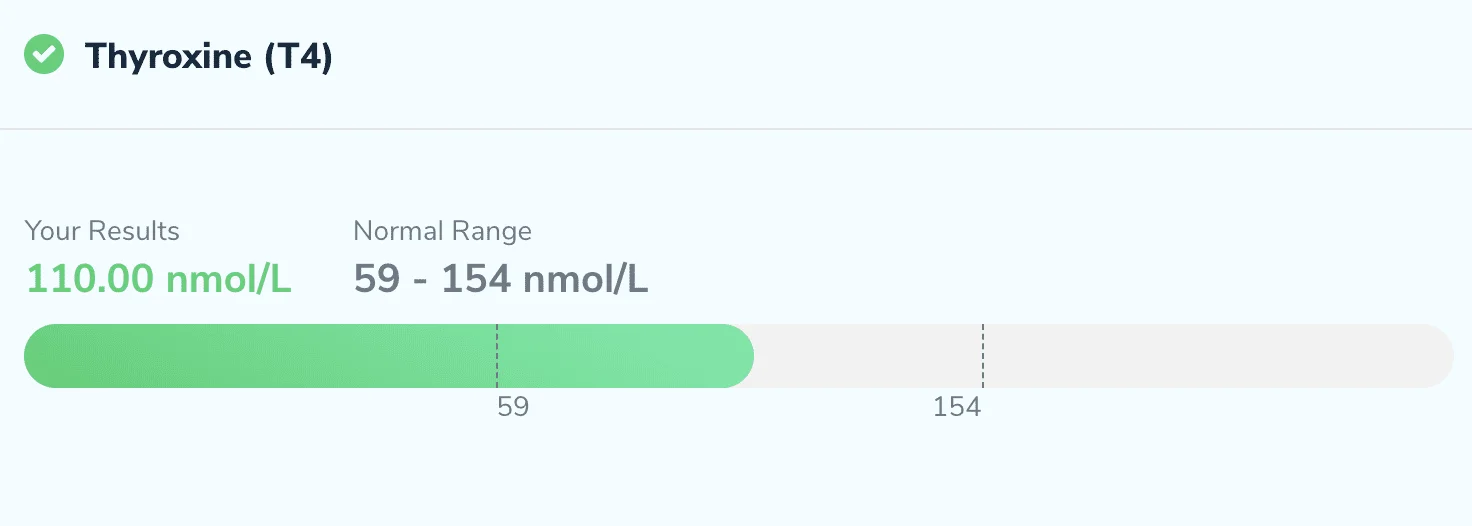Click the divider line under the Thyroxine header
Viewport: 1472px width, 526px height.
736,129
